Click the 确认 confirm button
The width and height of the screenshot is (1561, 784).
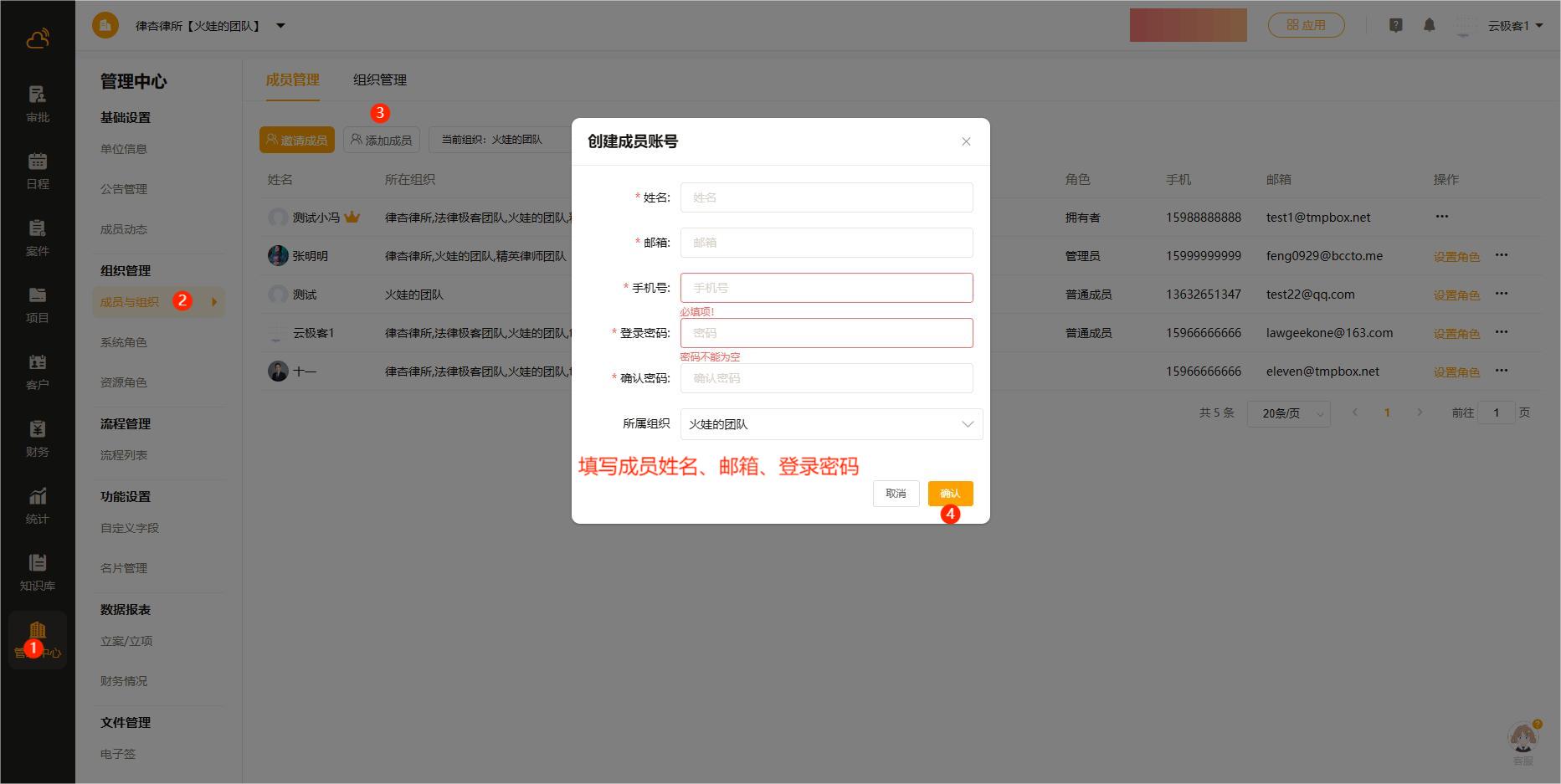coord(950,494)
